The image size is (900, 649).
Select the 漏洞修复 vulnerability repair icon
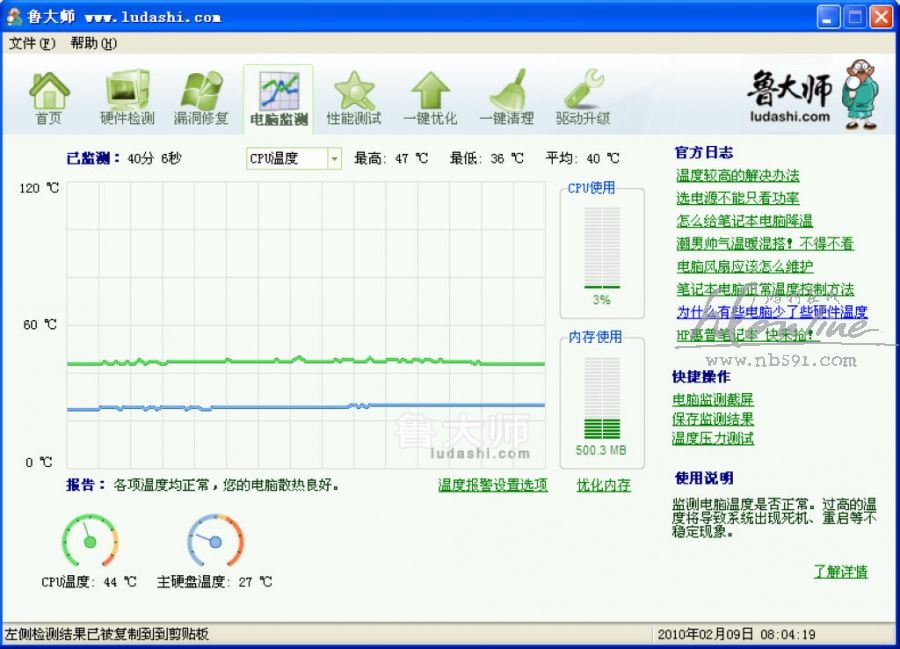(201, 91)
